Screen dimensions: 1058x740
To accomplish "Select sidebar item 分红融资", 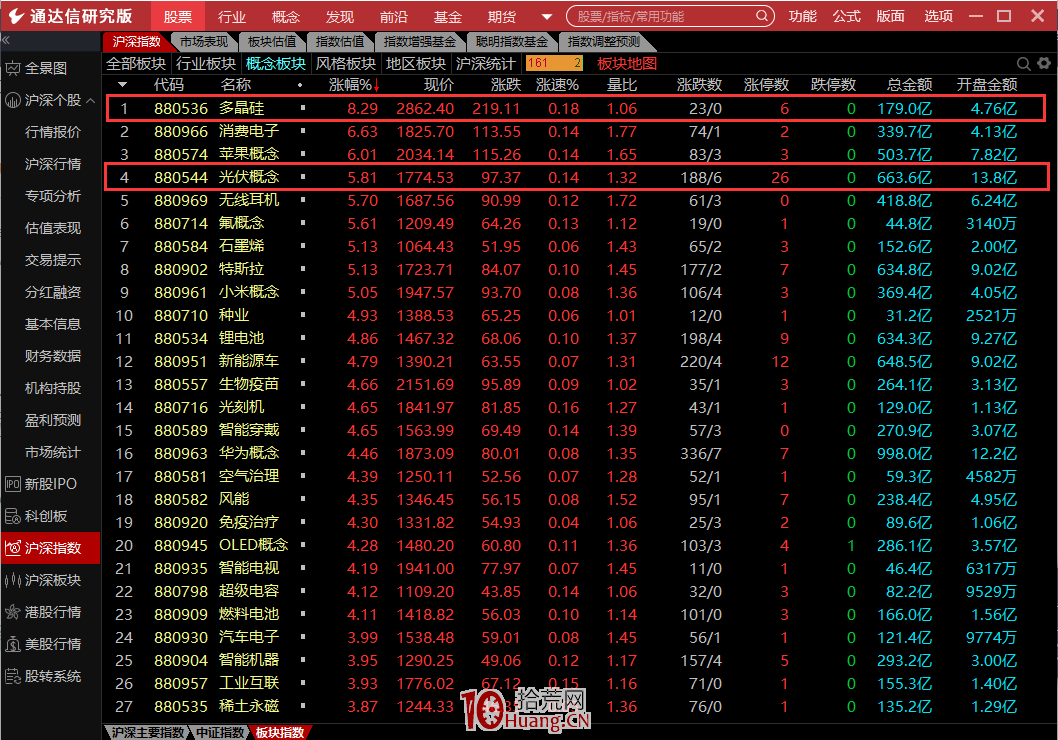I will click(53, 292).
